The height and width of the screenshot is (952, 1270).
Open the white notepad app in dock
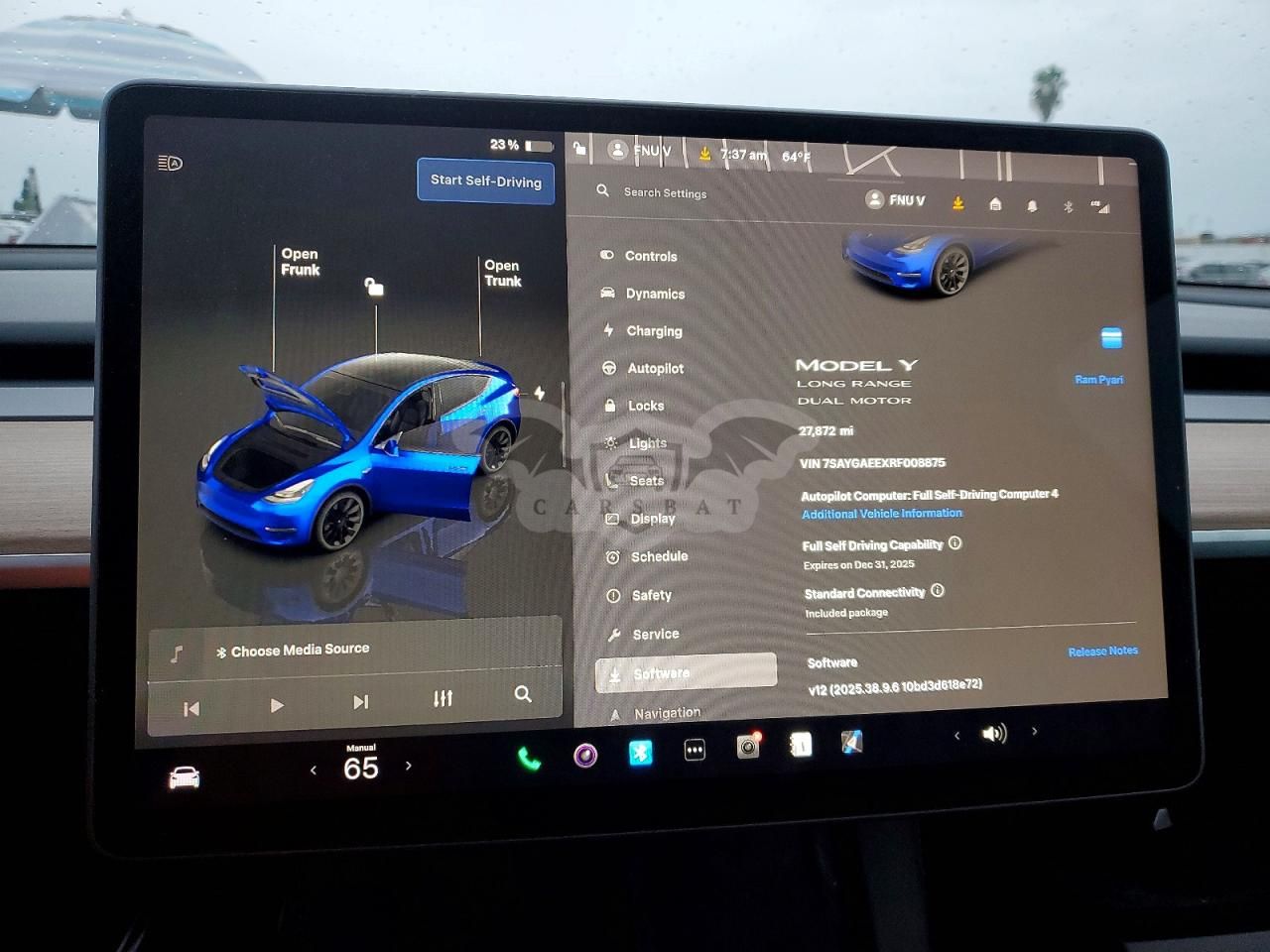(800, 744)
